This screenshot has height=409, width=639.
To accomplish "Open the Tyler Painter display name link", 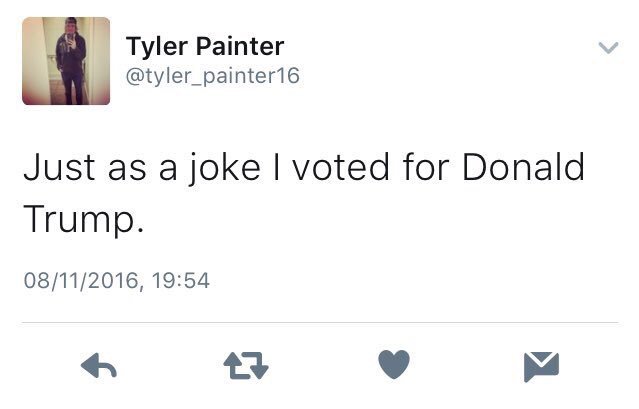I will point(204,46).
